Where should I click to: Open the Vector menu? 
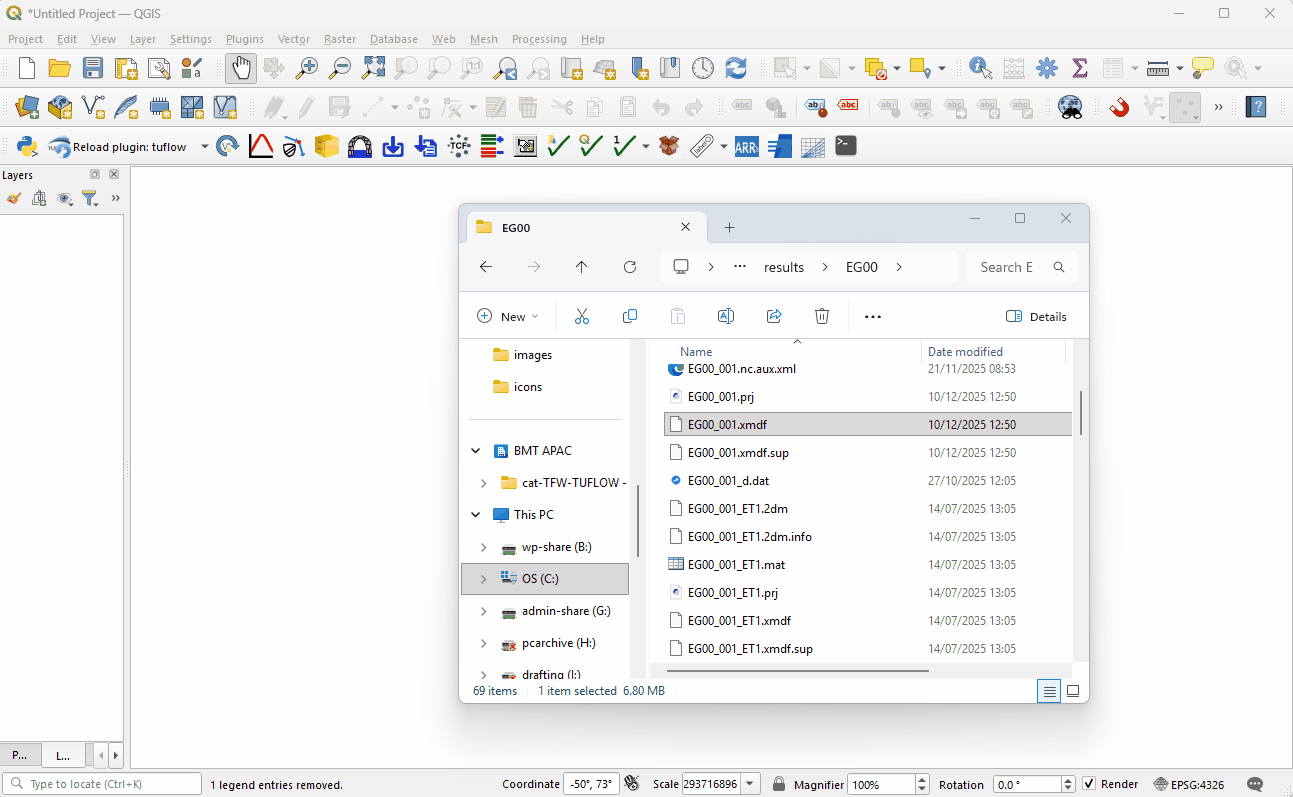pos(293,39)
